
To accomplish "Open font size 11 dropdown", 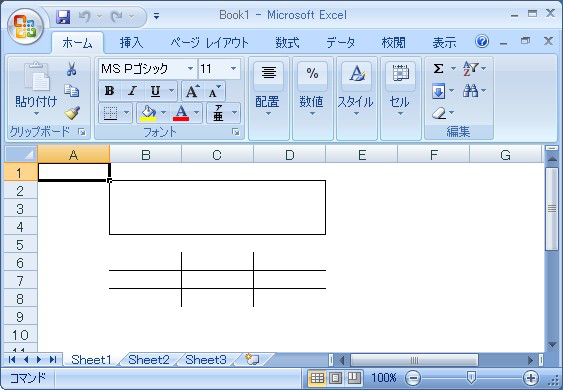I will click(x=233, y=69).
